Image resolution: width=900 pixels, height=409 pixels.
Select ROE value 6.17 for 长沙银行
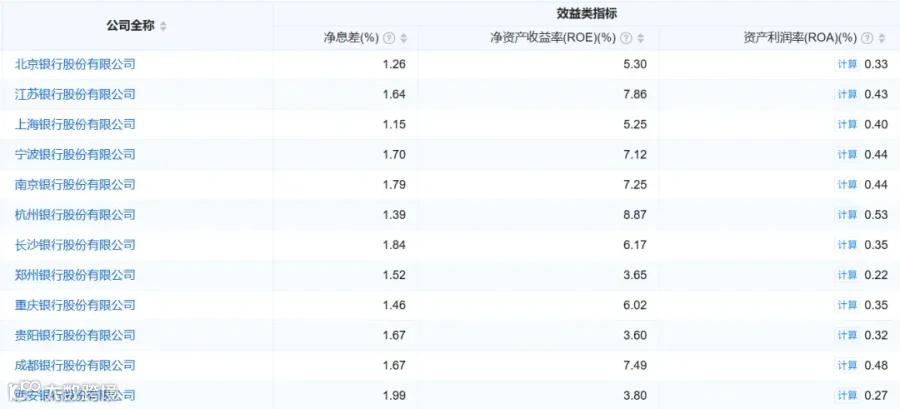tap(635, 245)
